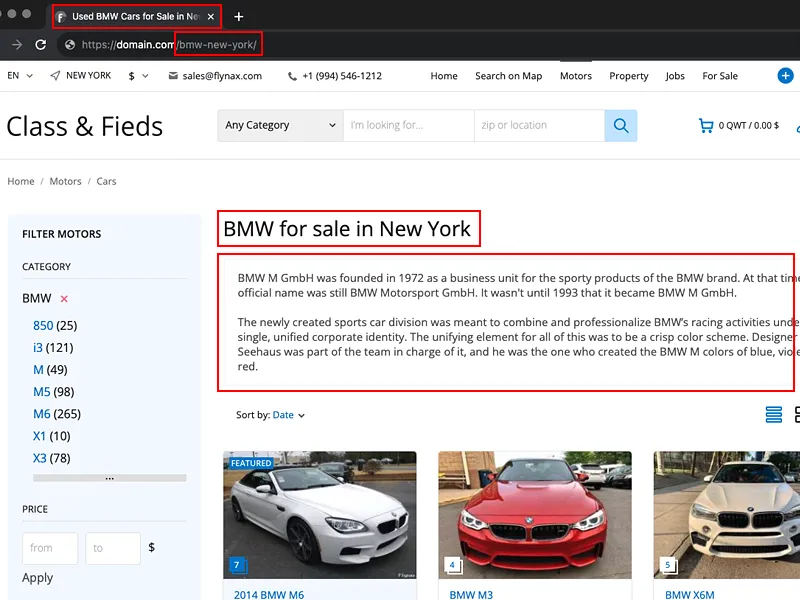This screenshot has height=600, width=800.
Task: Filter by the X1 model link
Action: (39, 436)
